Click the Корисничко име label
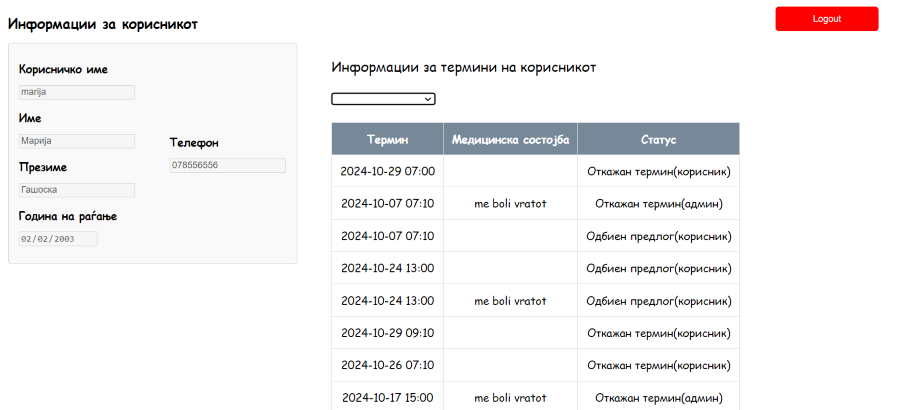This screenshot has height=410, width=900. [63, 70]
